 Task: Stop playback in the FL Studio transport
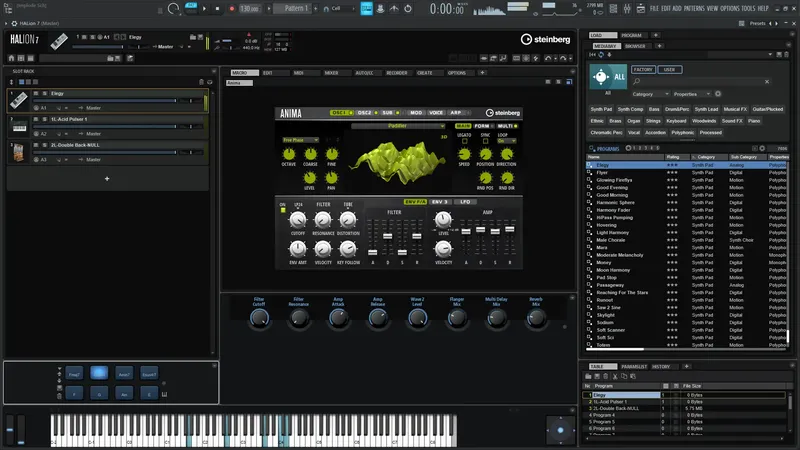[217, 9]
